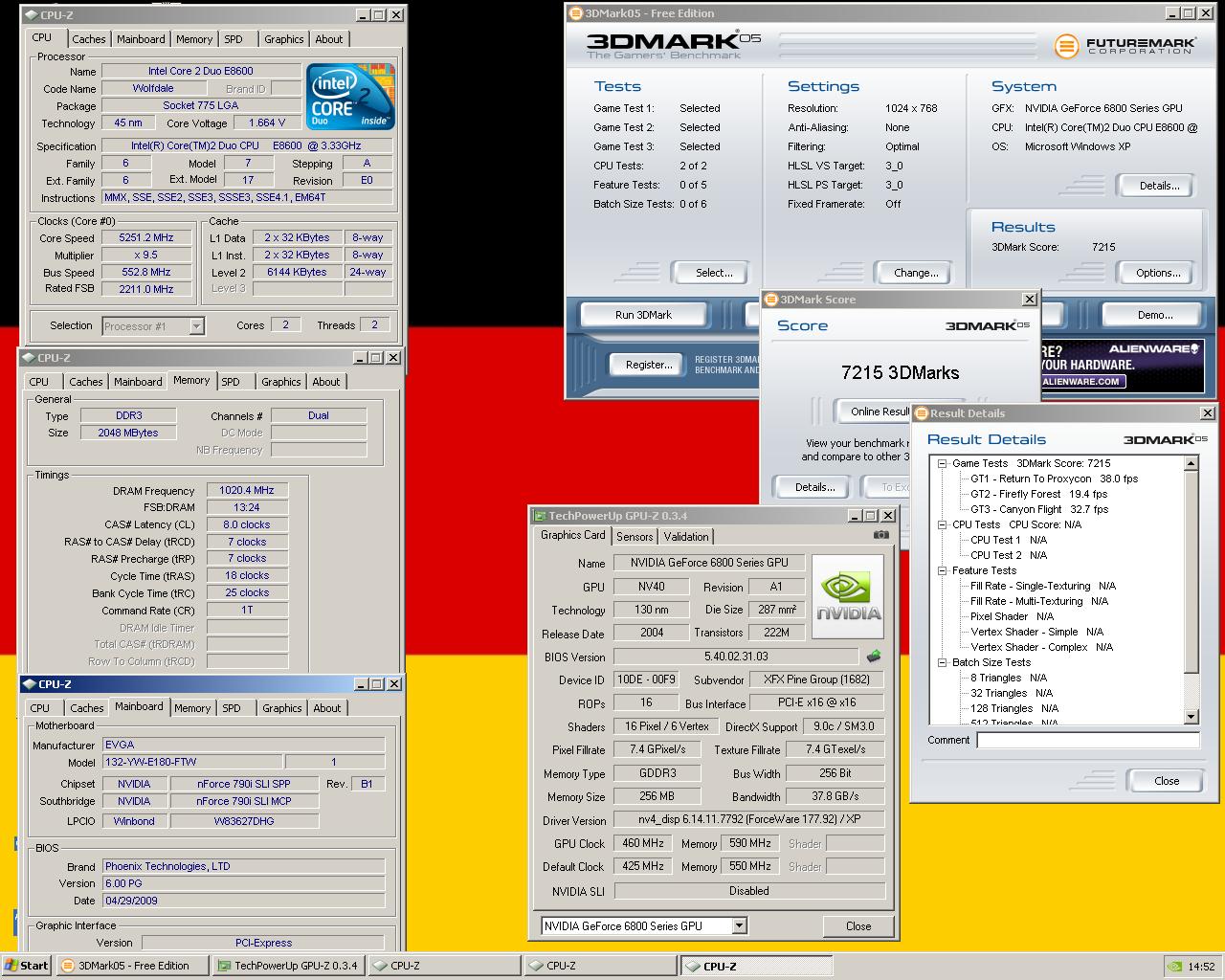
Task: Click the Result Details scrollbar down arrow
Action: click(1192, 717)
